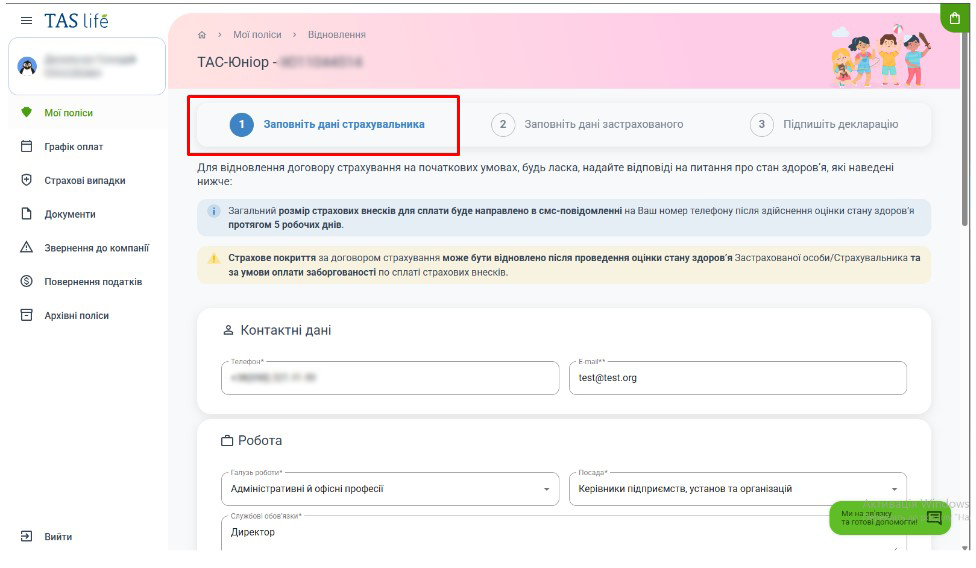Open the hamburger menu icon
The width and height of the screenshot is (976, 568).
point(26,21)
